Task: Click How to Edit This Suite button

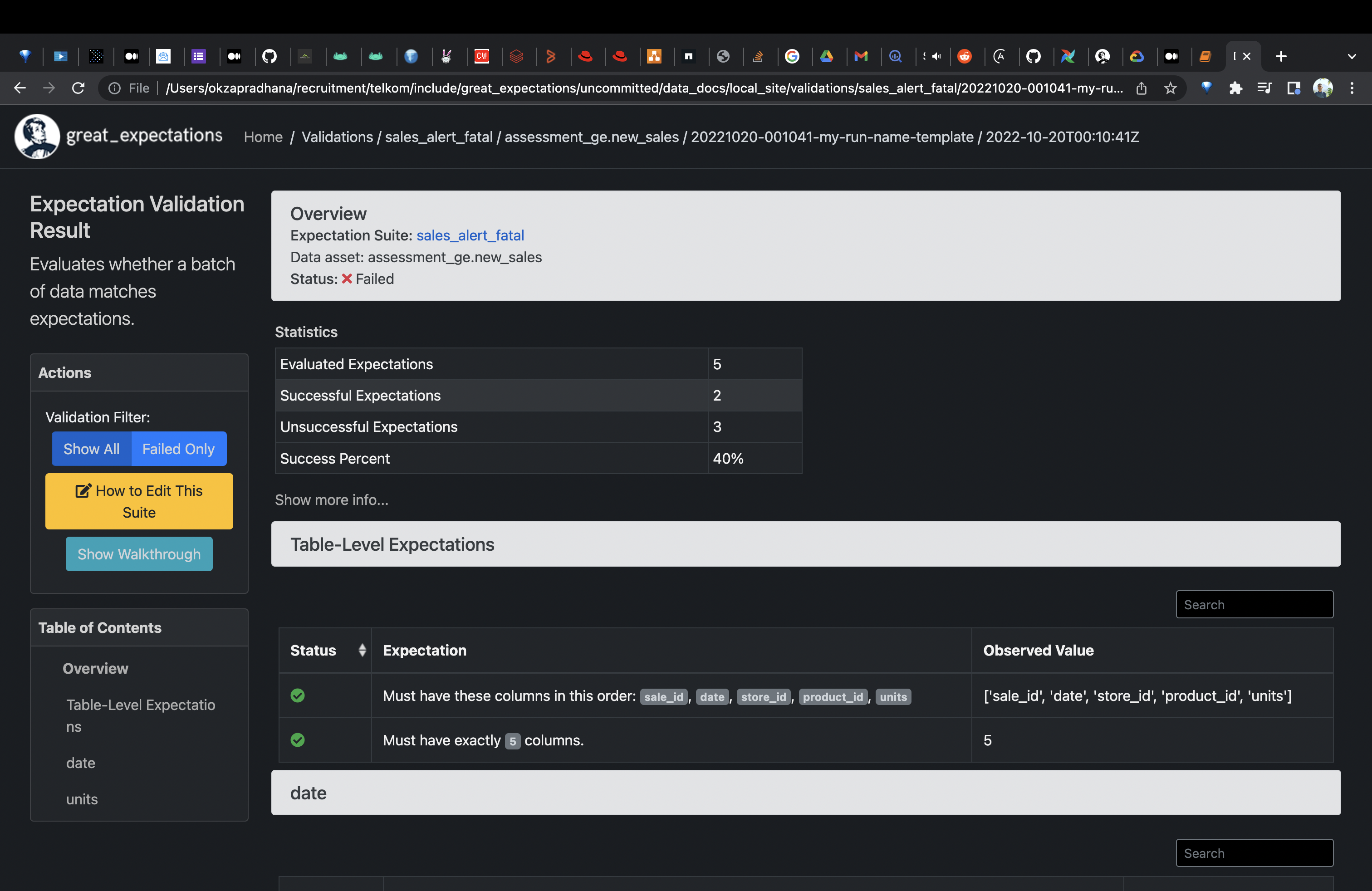Action: [139, 501]
